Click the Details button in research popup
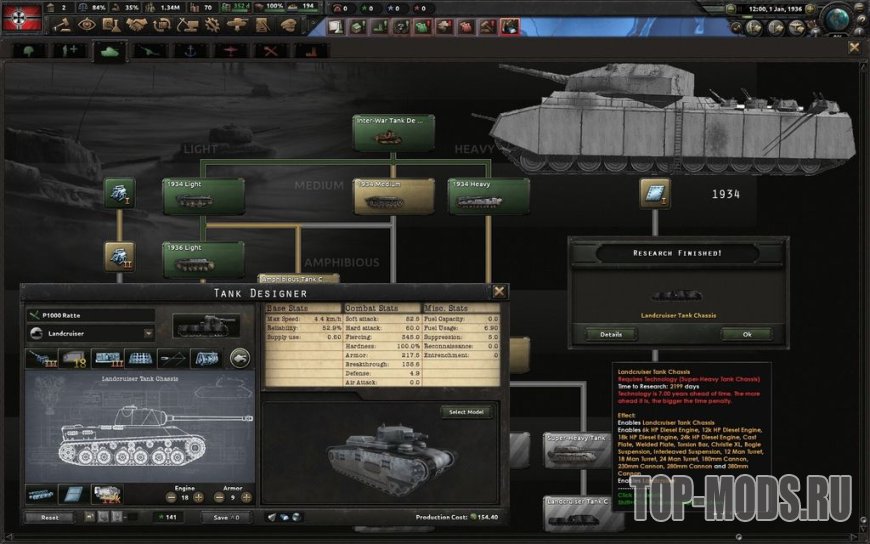 tap(611, 334)
